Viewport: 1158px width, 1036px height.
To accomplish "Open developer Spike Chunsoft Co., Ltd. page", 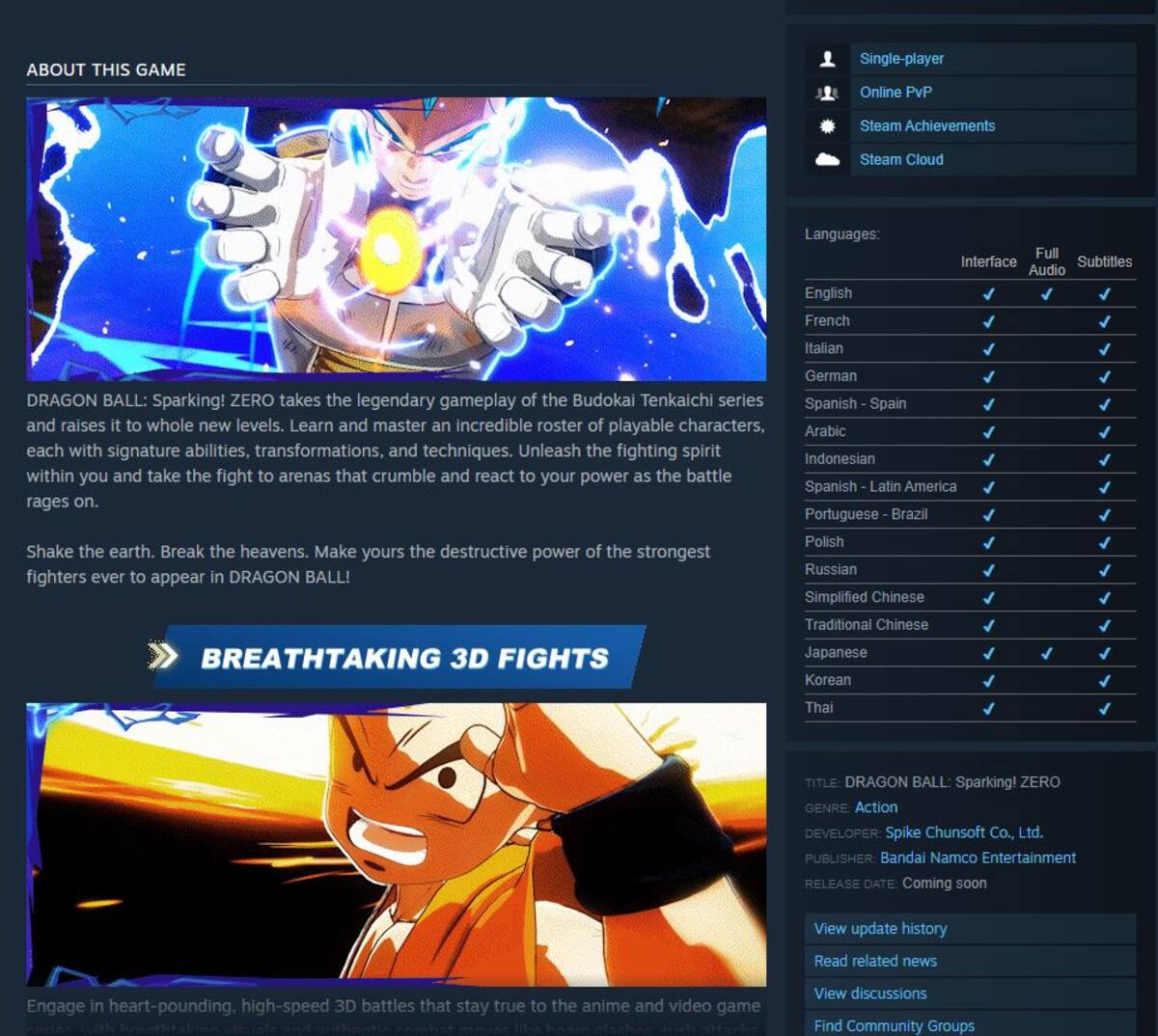I will pyautogui.click(x=964, y=832).
